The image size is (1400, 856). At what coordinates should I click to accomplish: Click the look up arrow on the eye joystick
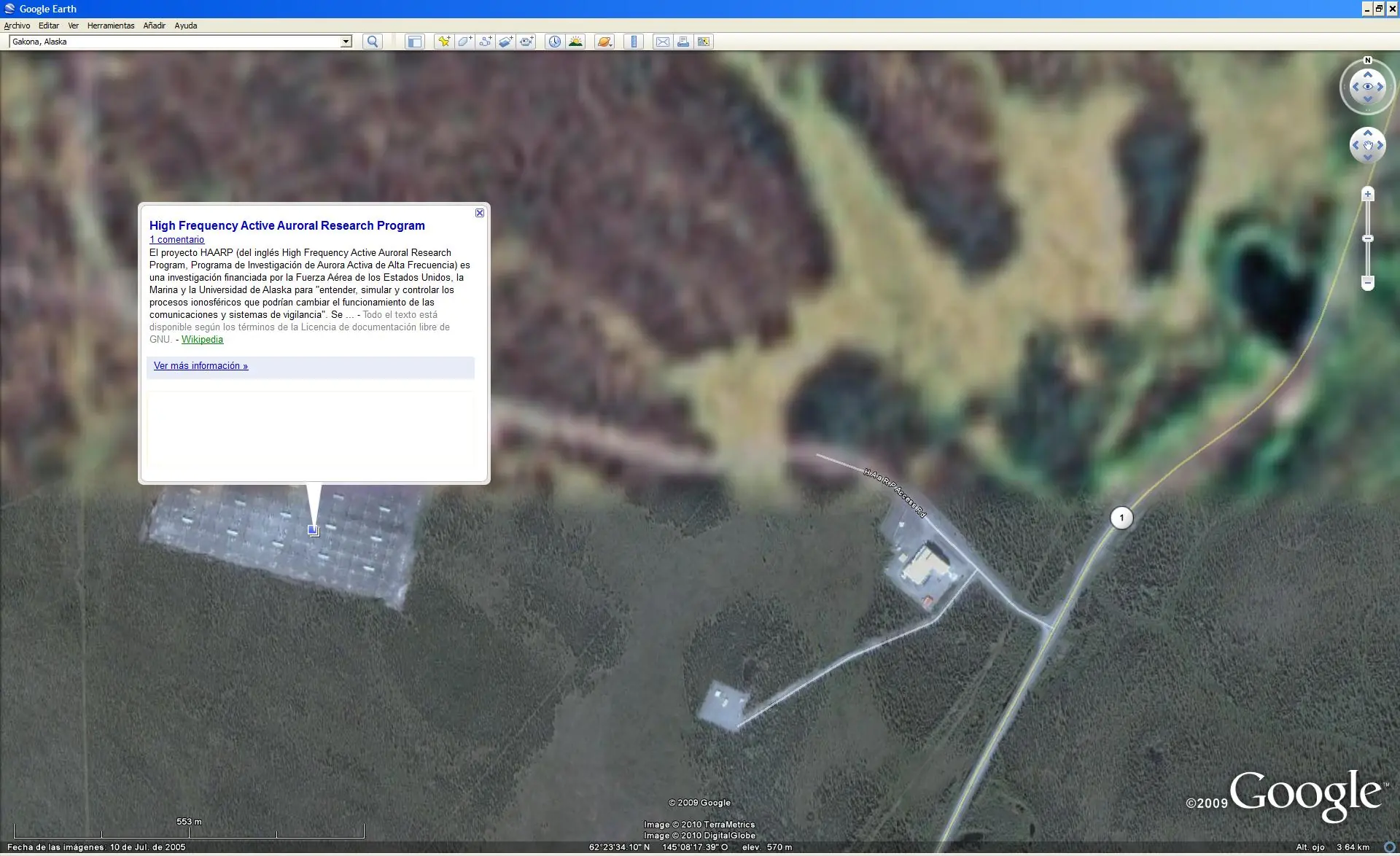point(1368,74)
